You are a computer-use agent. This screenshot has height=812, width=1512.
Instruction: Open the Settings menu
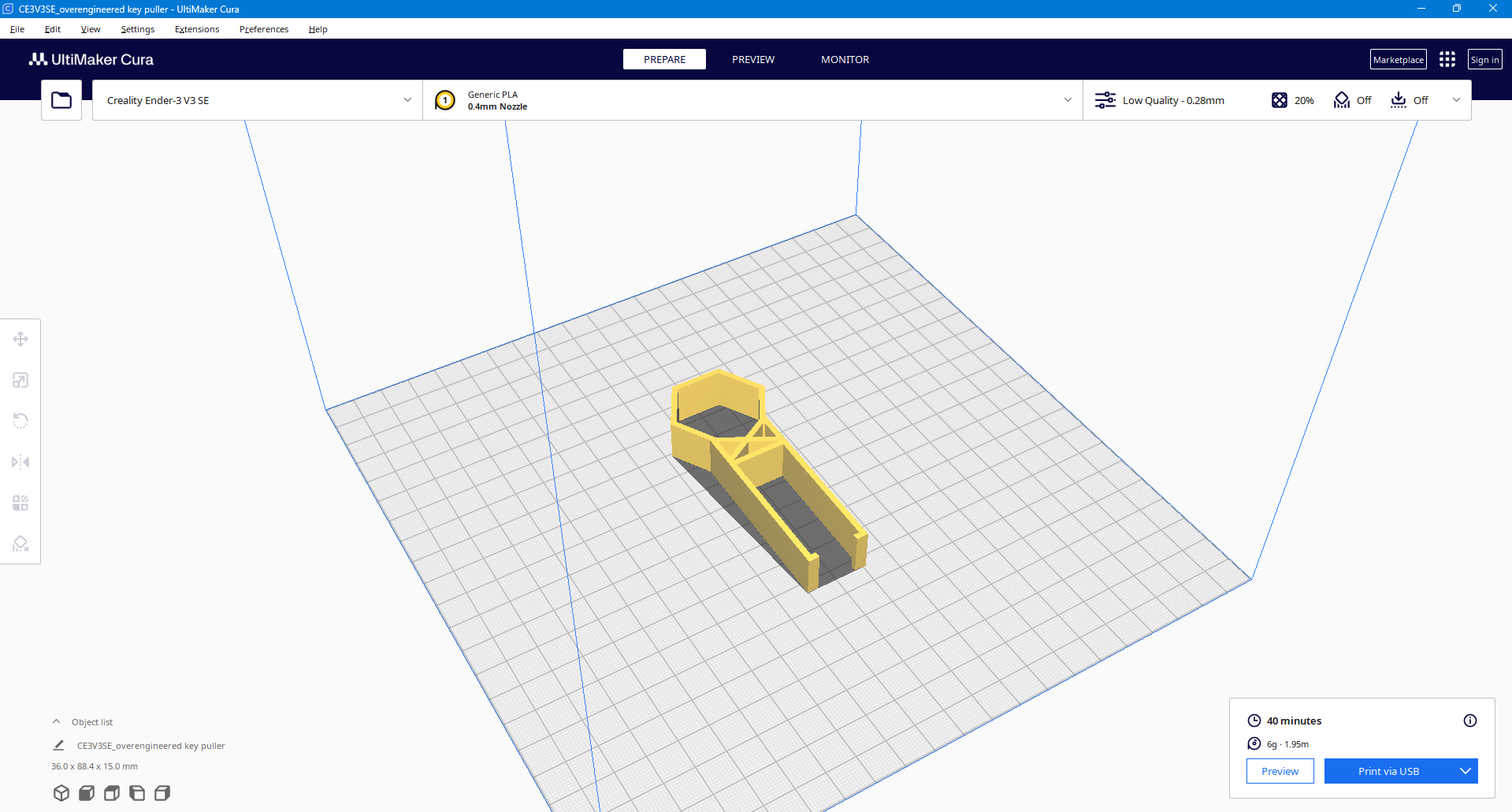pyautogui.click(x=138, y=29)
